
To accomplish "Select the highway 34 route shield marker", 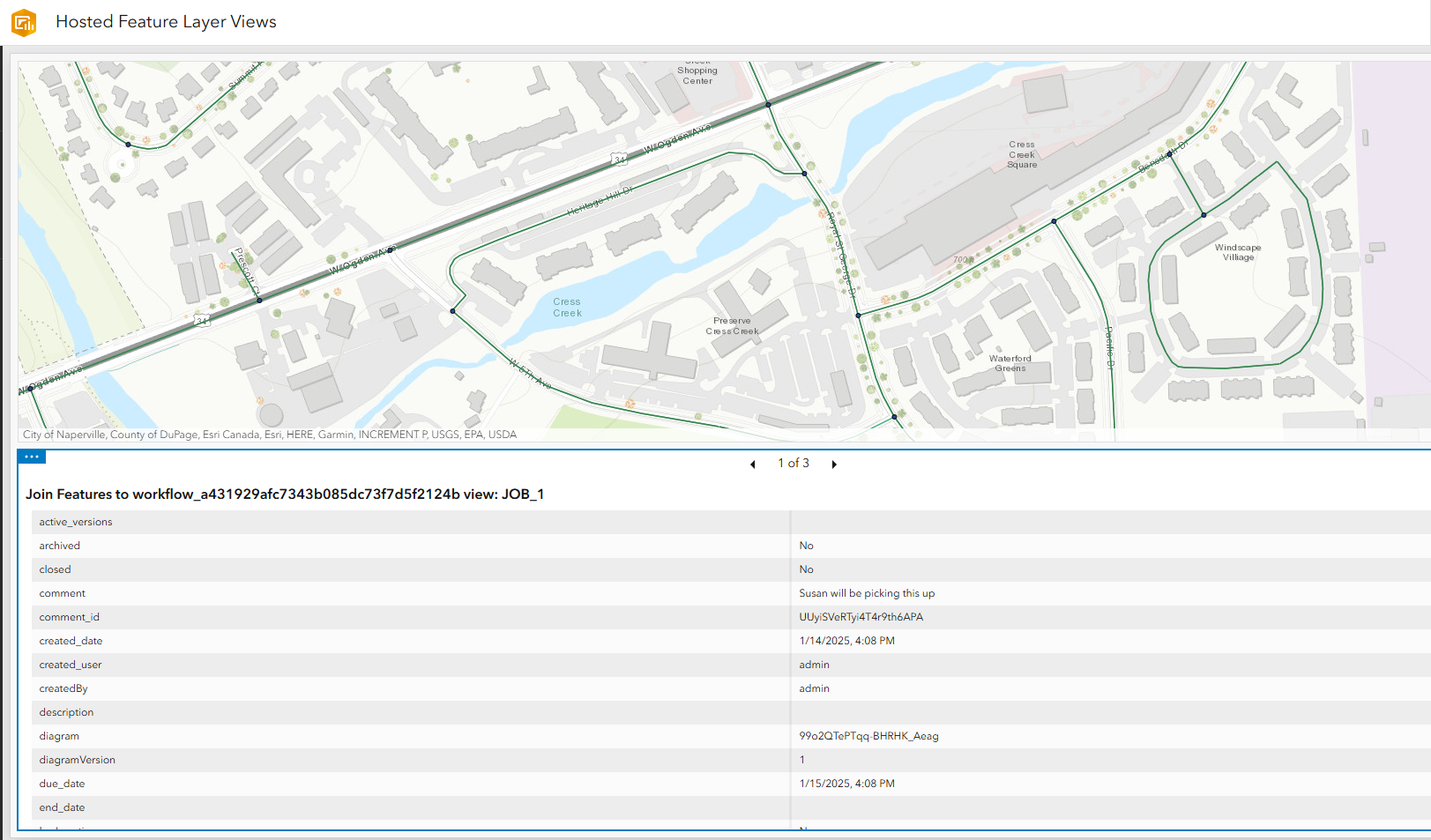I will click(x=617, y=160).
